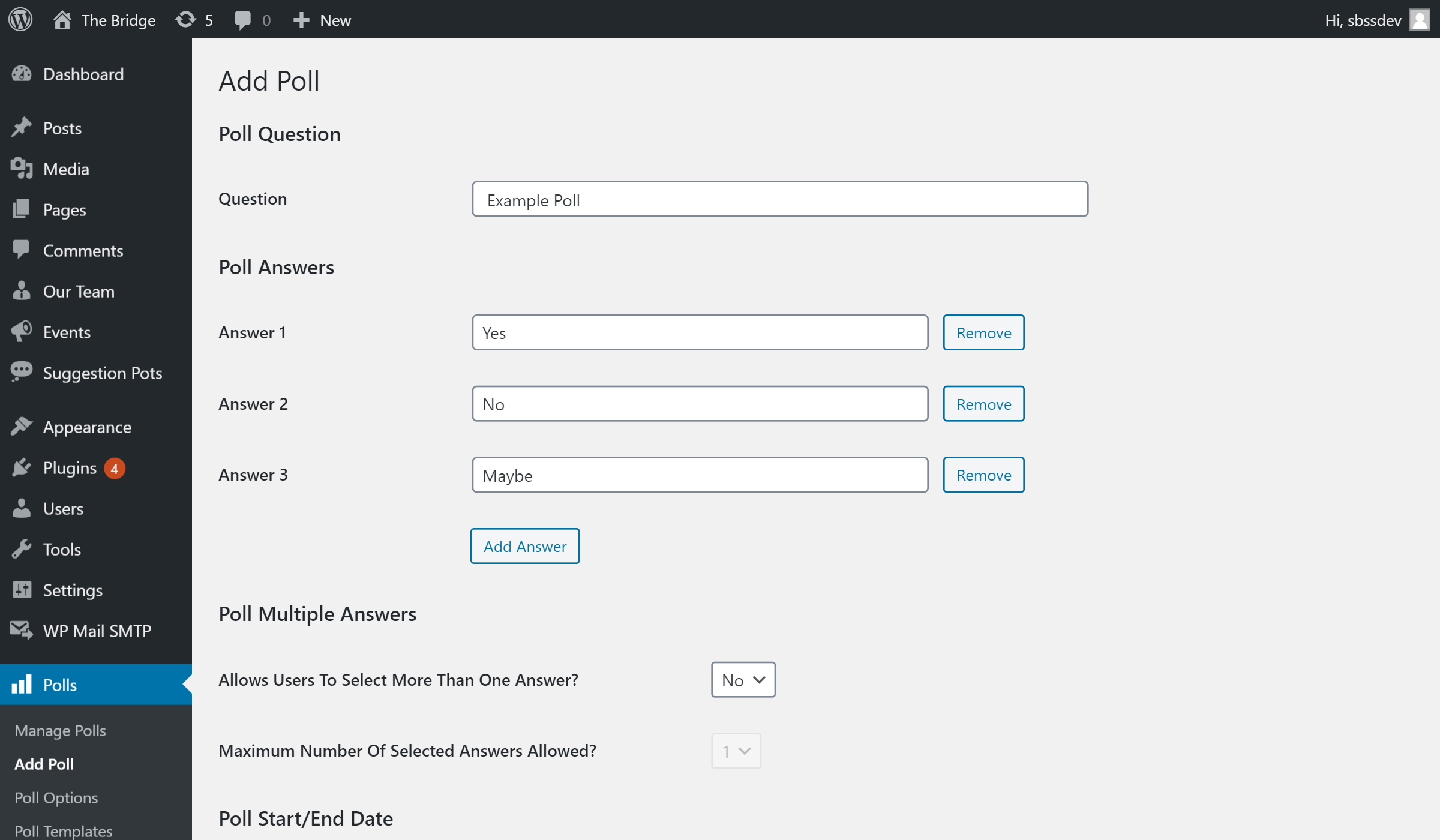Select the Media library icon

tap(22, 169)
